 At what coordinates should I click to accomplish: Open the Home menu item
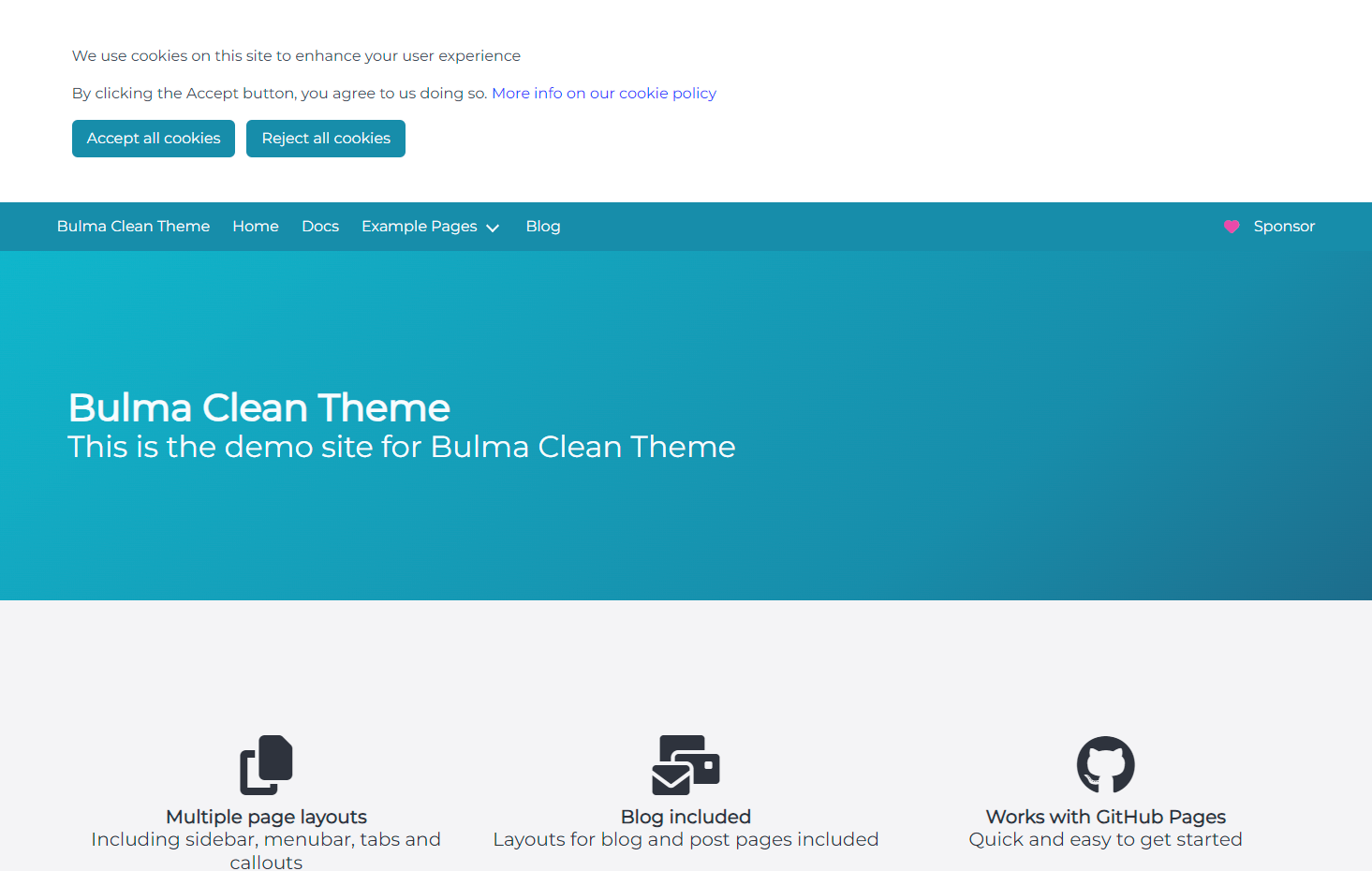point(256,227)
